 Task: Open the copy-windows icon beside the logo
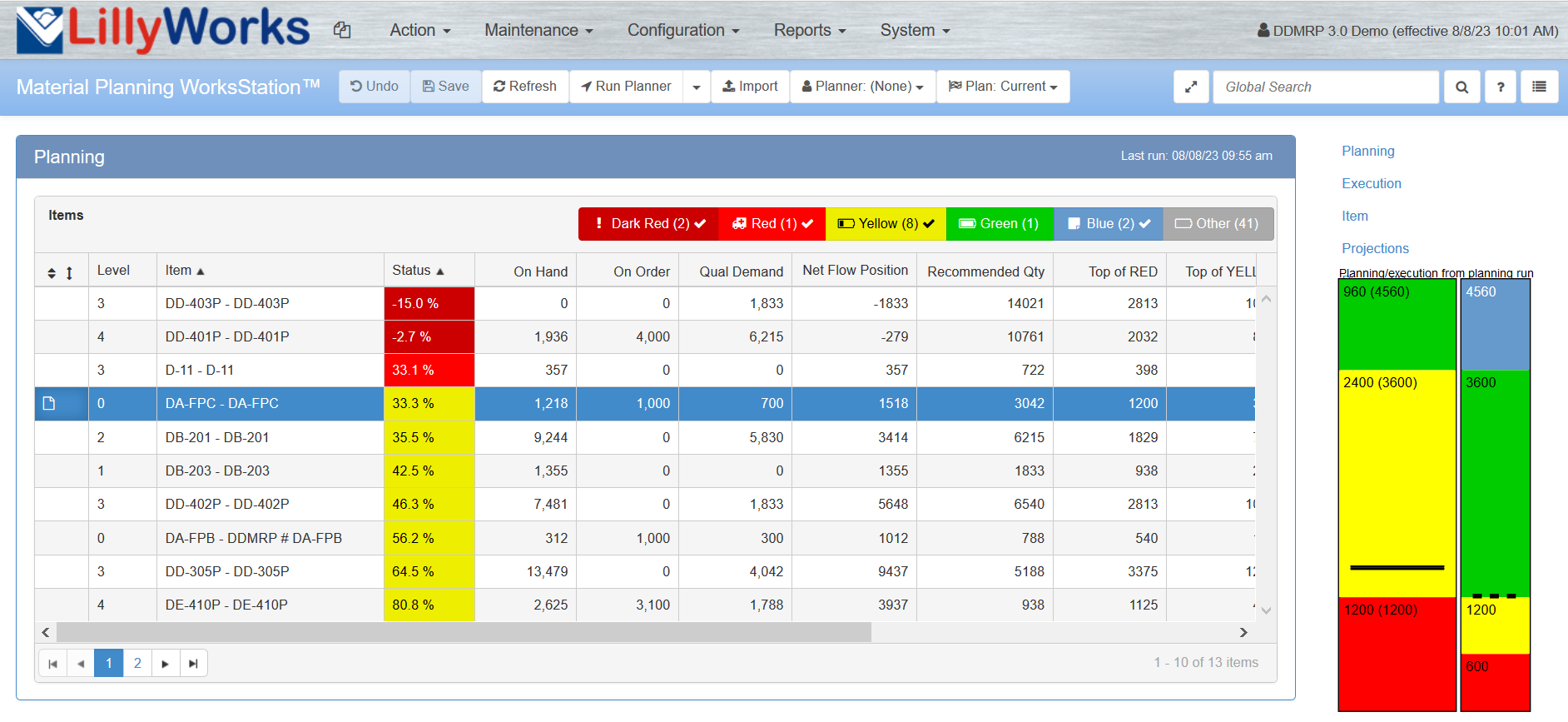tap(342, 30)
